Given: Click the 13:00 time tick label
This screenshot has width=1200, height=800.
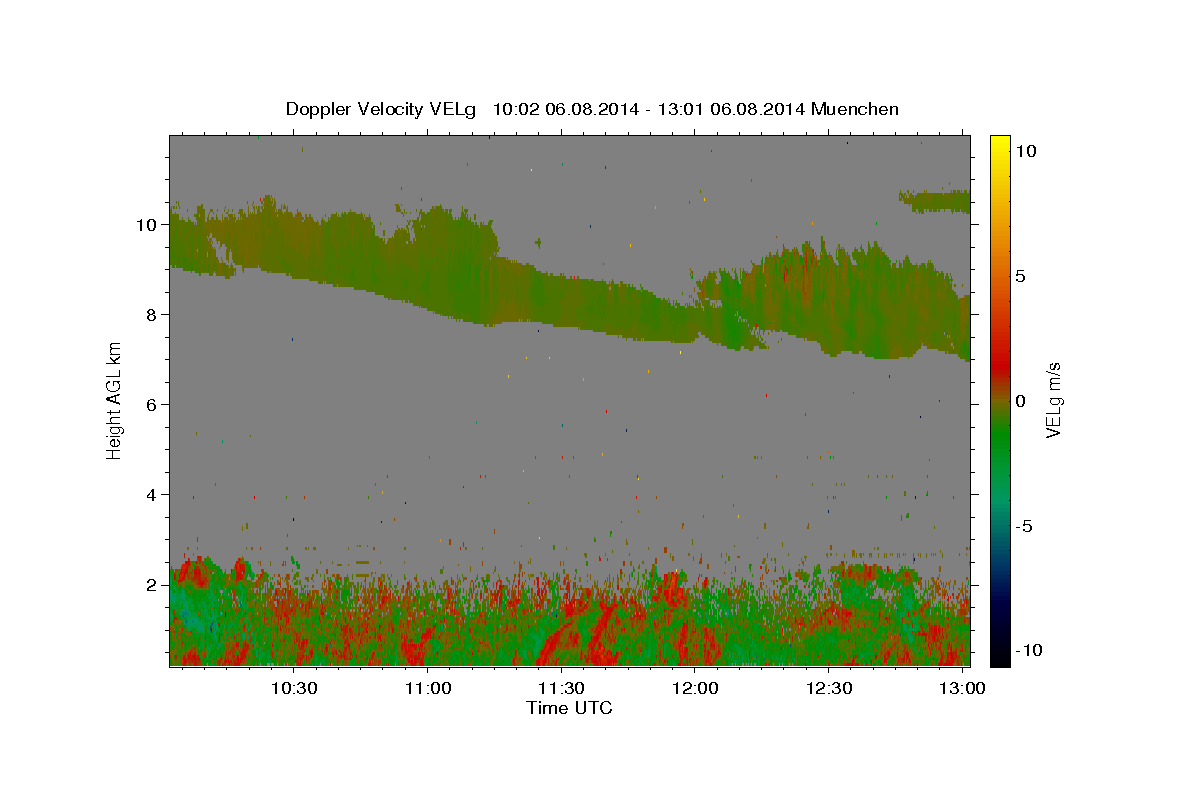Looking at the screenshot, I should pyautogui.click(x=962, y=688).
